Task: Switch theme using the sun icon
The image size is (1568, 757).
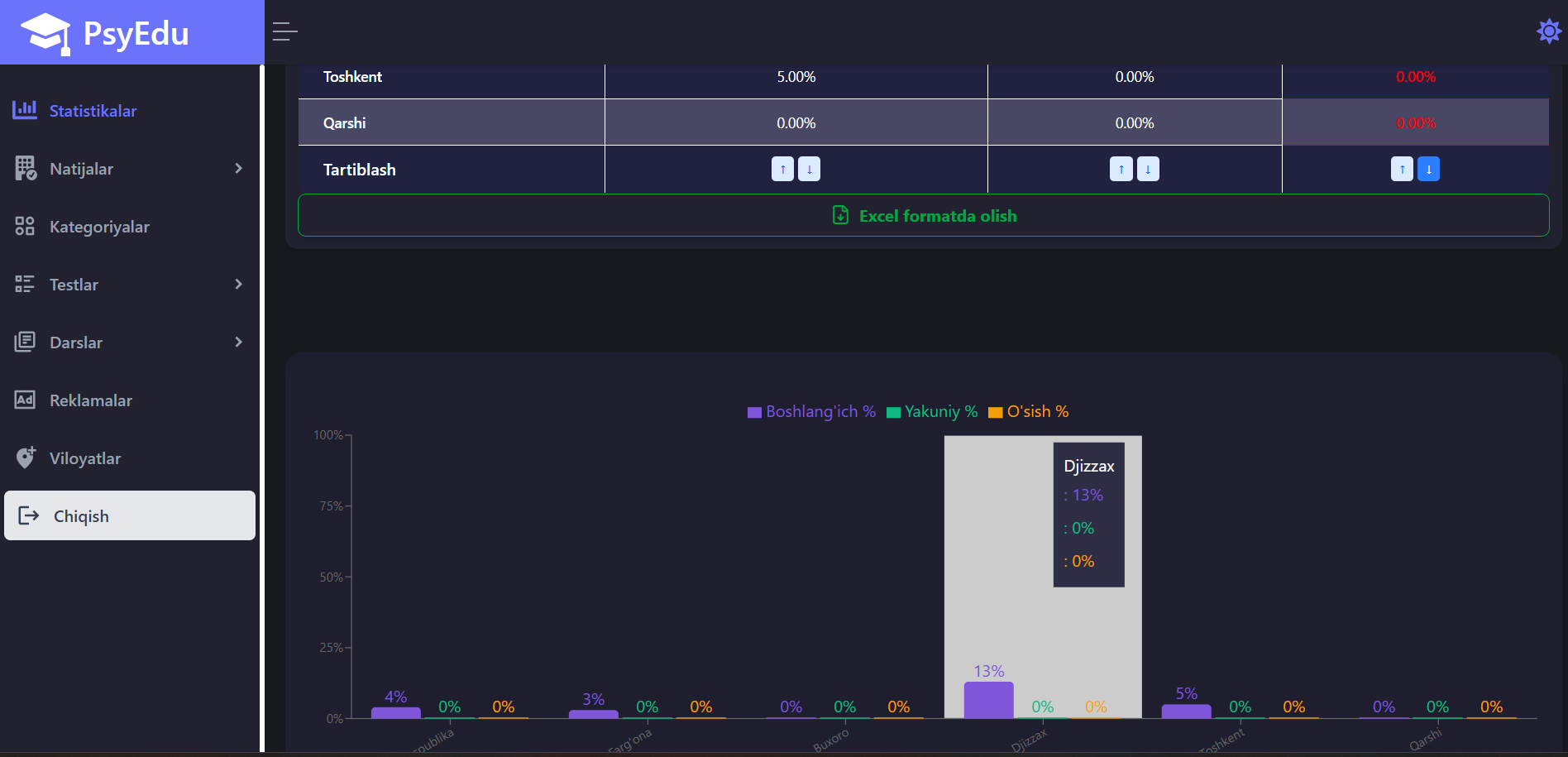Action: point(1548,31)
